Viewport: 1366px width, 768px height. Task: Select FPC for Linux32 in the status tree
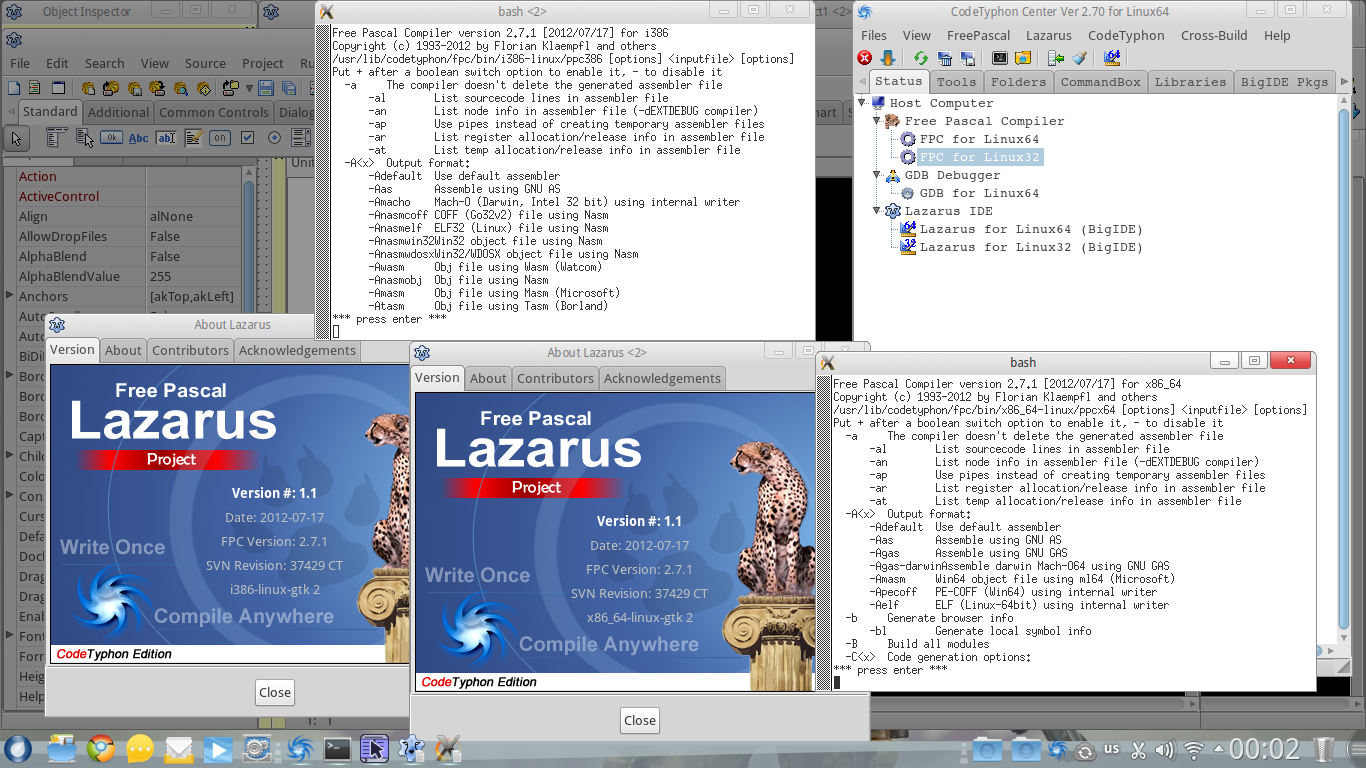pos(978,157)
